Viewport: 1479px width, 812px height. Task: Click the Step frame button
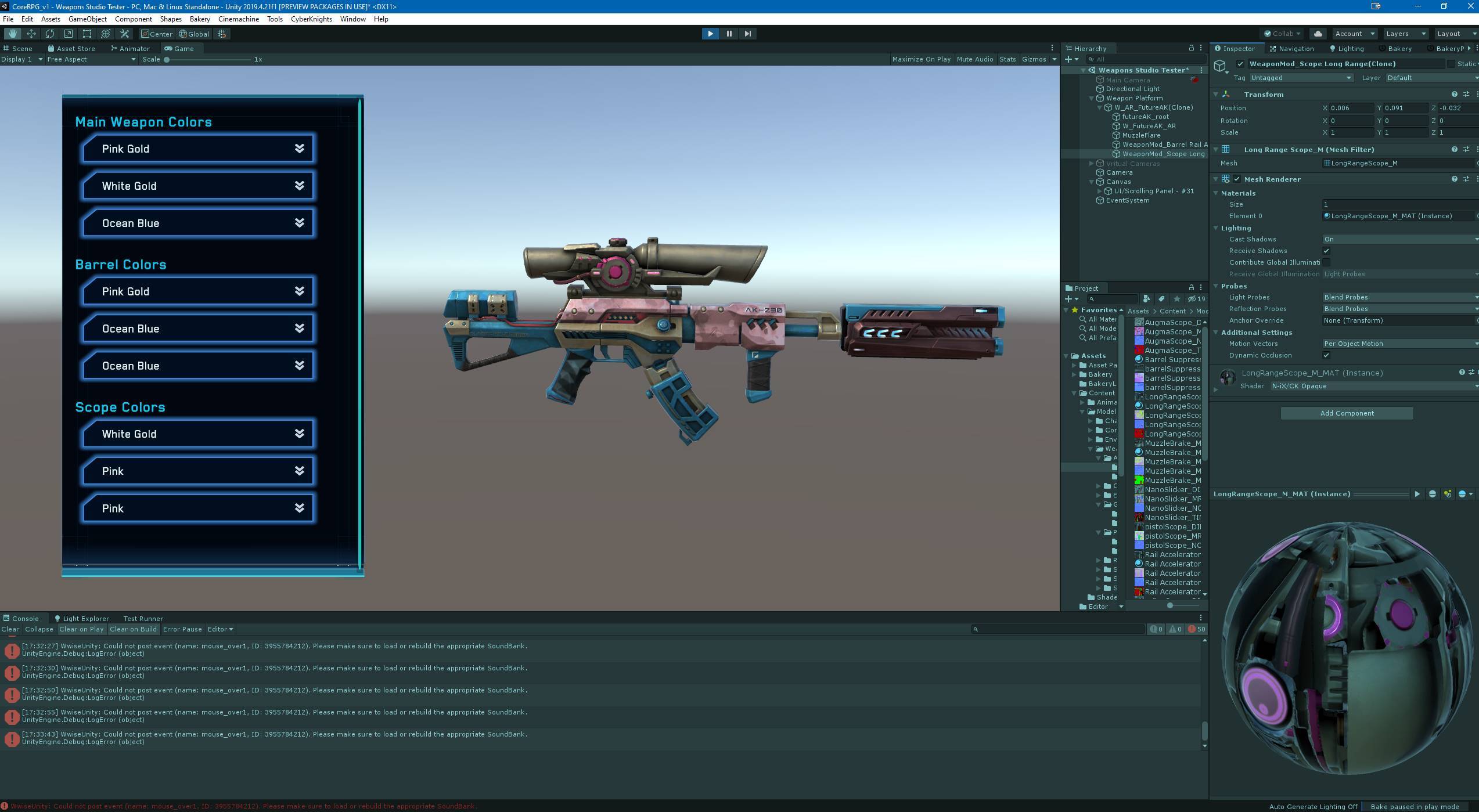(748, 34)
